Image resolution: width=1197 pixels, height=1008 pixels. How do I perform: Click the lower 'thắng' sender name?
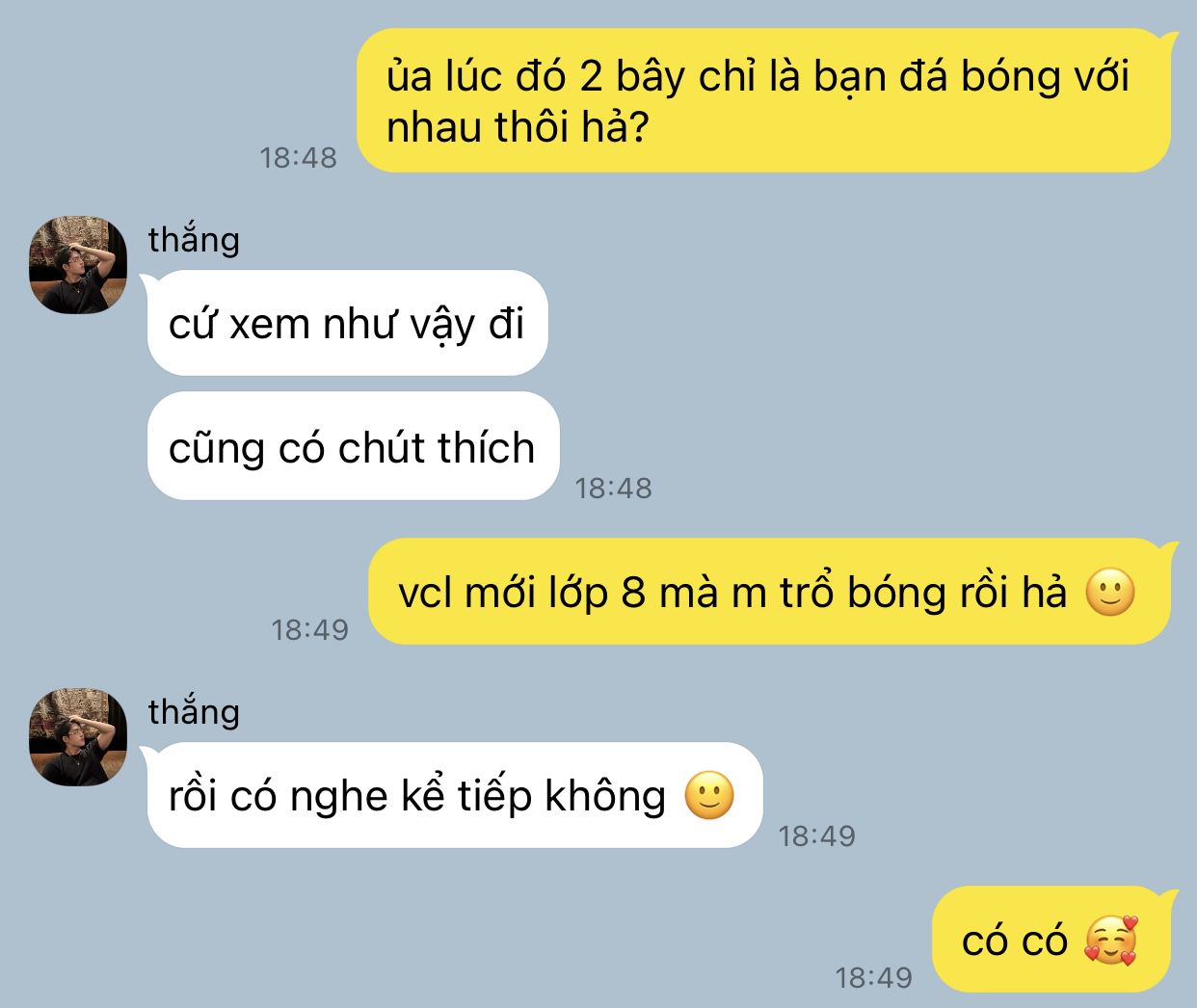click(194, 711)
